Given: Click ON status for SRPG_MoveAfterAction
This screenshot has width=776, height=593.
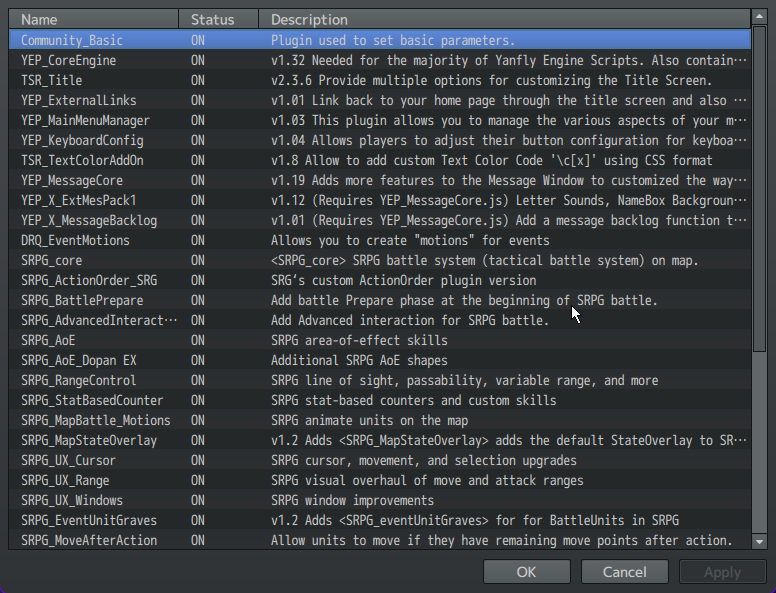Looking at the screenshot, I should pos(198,540).
